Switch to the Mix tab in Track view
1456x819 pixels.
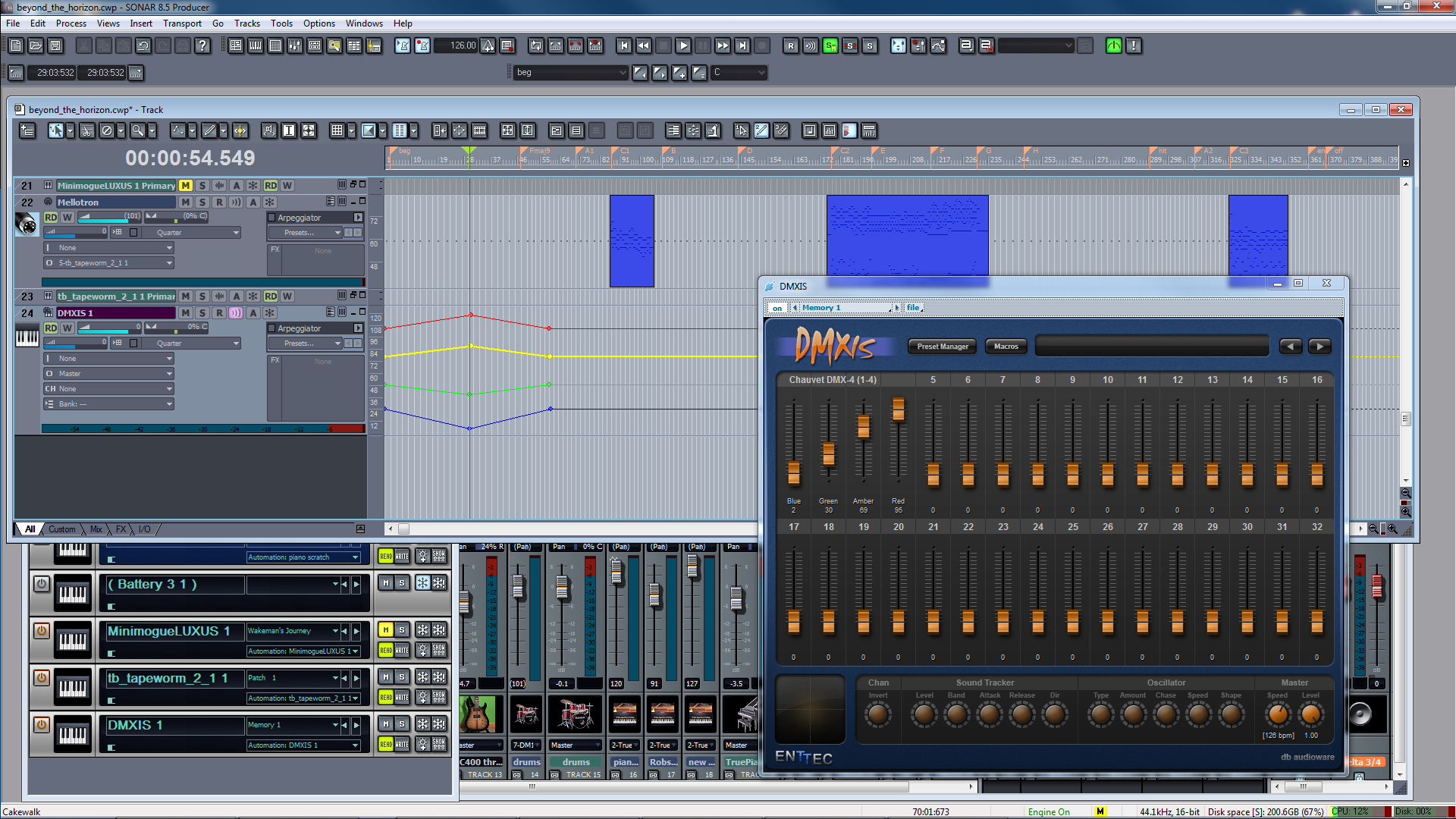[96, 529]
